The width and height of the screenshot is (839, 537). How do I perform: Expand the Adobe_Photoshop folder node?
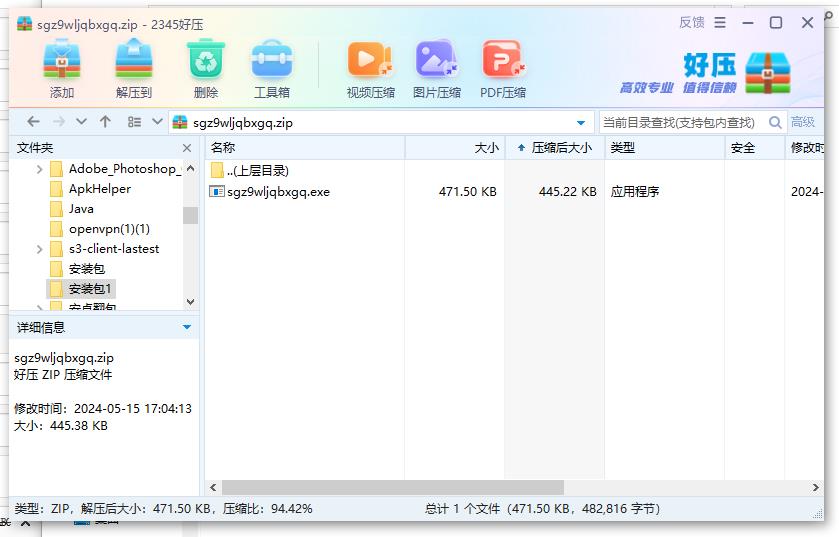(x=39, y=169)
